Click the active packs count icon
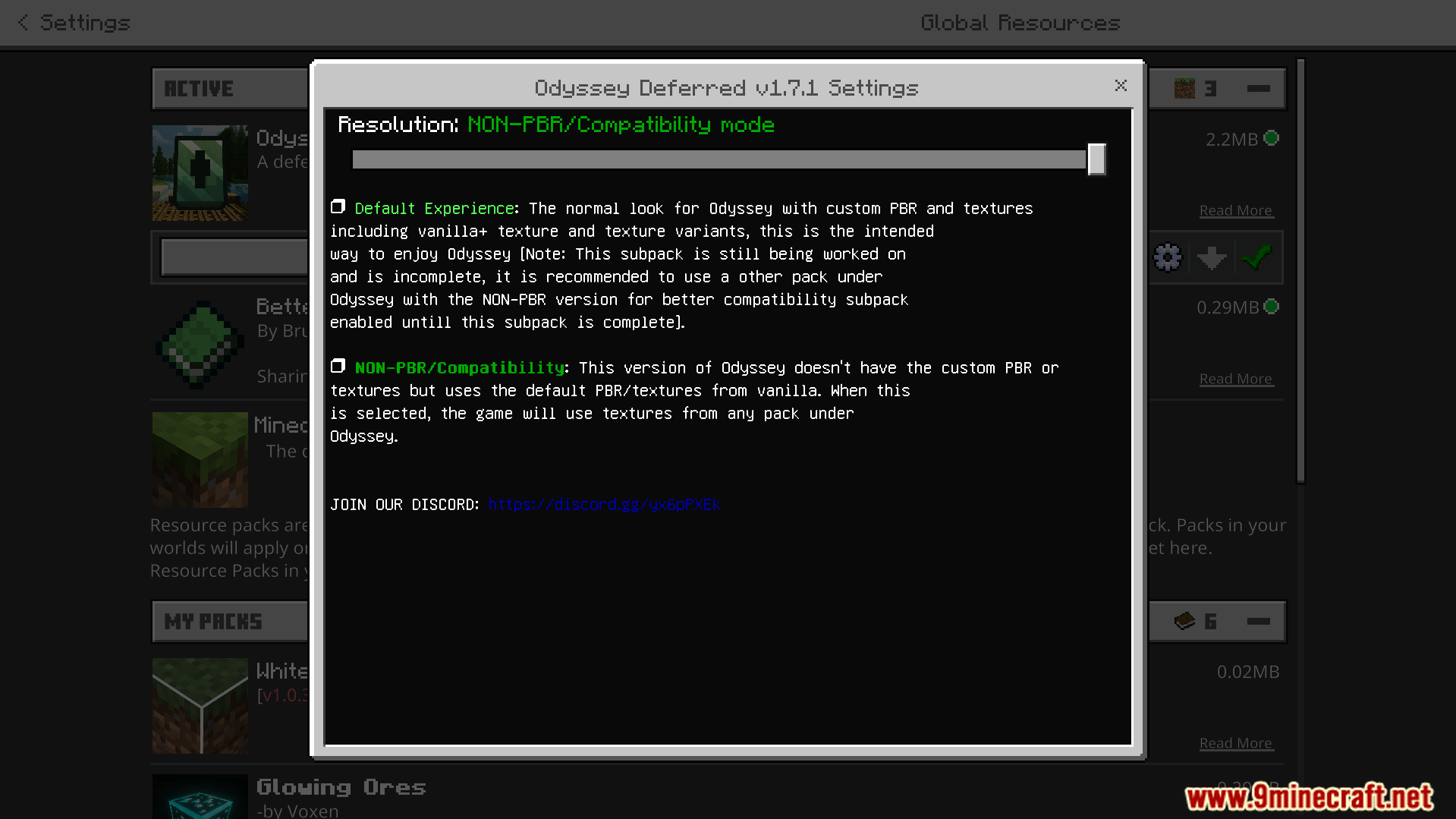The width and height of the screenshot is (1456, 819). [1184, 89]
